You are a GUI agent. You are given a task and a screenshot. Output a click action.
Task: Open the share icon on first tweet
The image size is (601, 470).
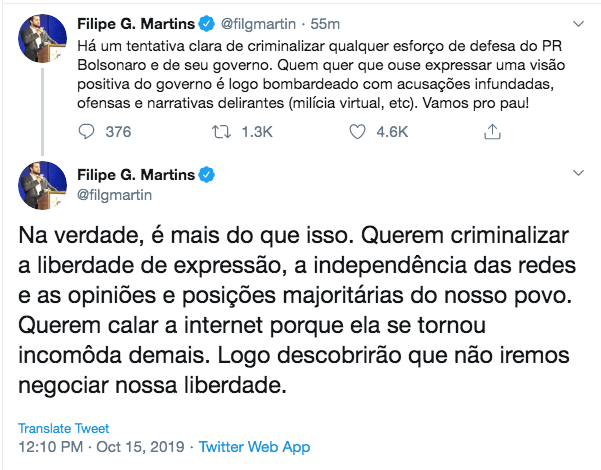(492, 131)
